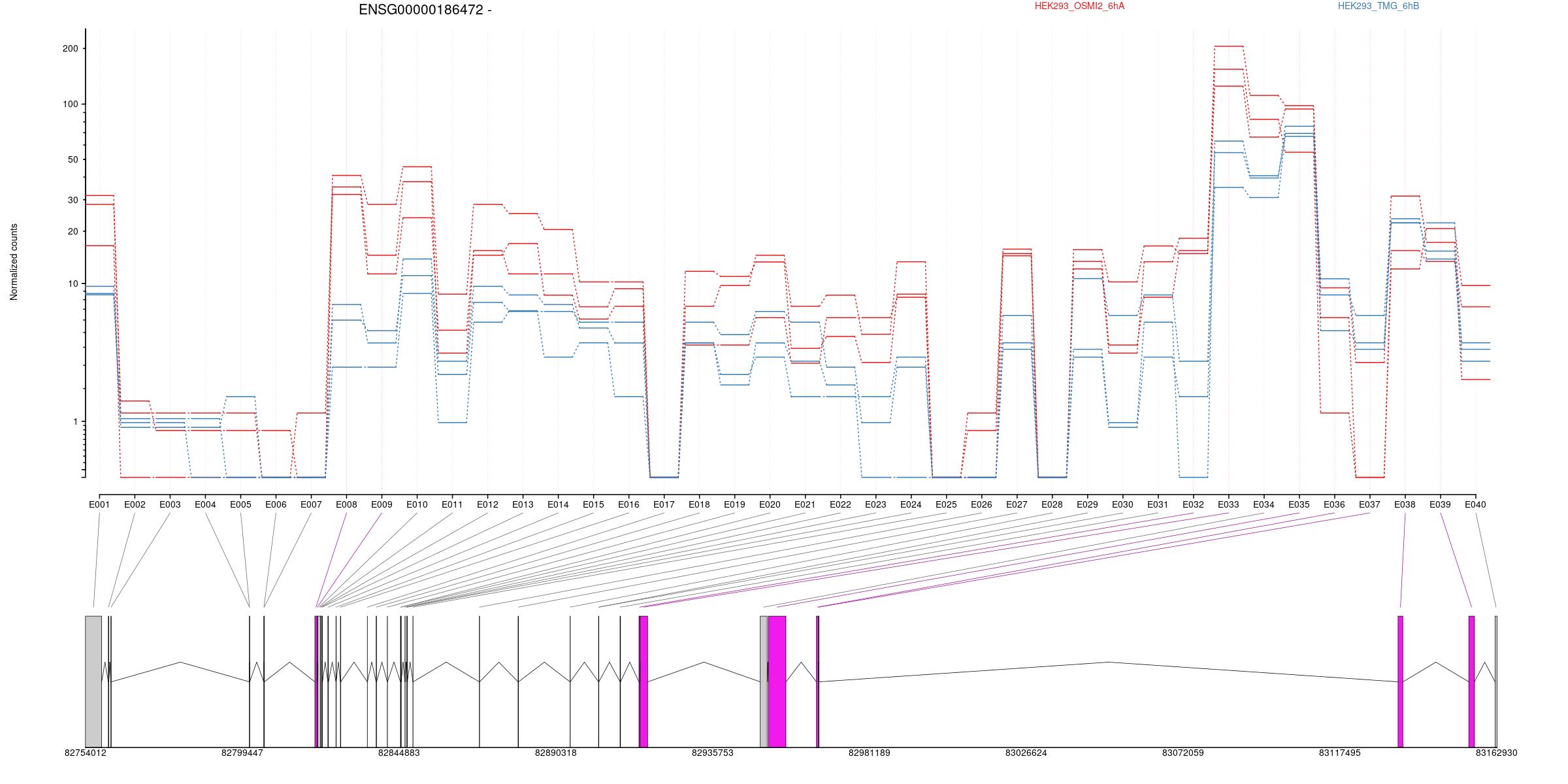Click exon label E031
This screenshot has height=784, width=1568.
(x=1158, y=504)
